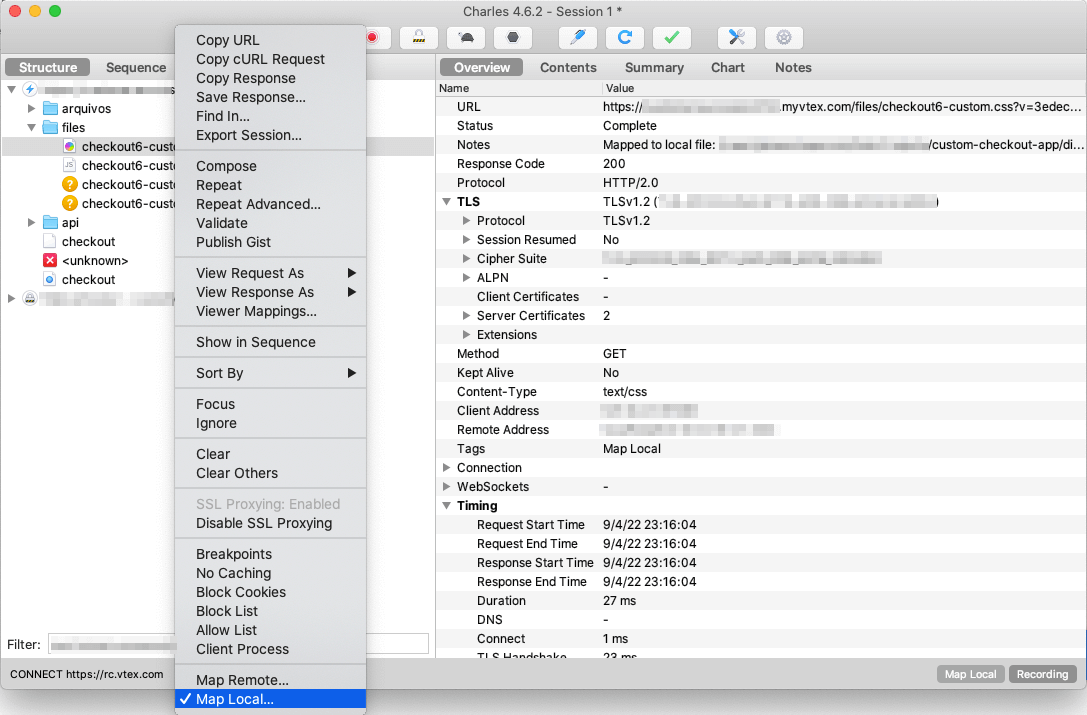1087x715 pixels.
Task: Open Sort By submenu
Action: coord(270,373)
